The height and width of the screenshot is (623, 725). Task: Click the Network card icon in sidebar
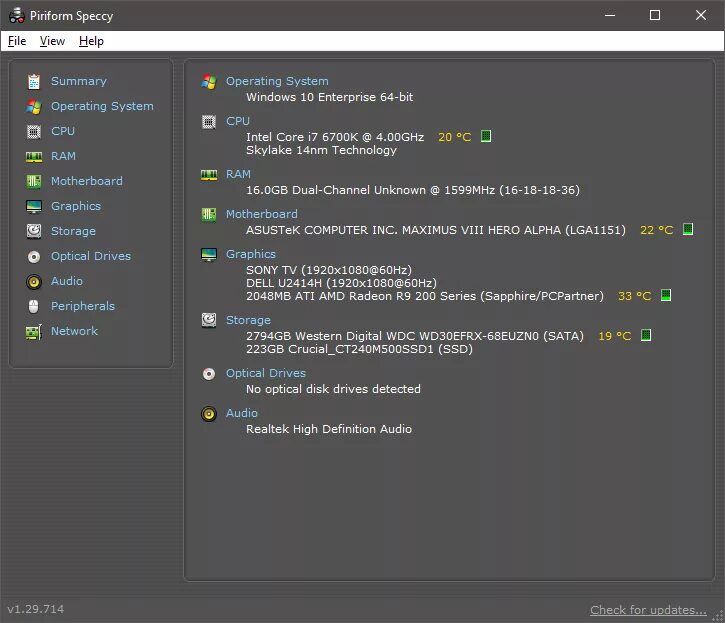tap(34, 332)
